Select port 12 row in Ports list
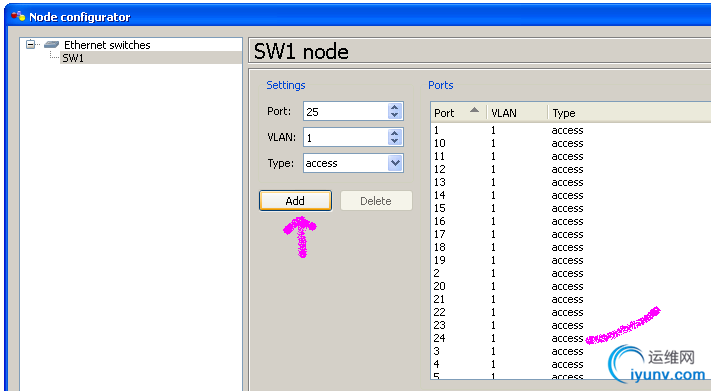 point(571,169)
